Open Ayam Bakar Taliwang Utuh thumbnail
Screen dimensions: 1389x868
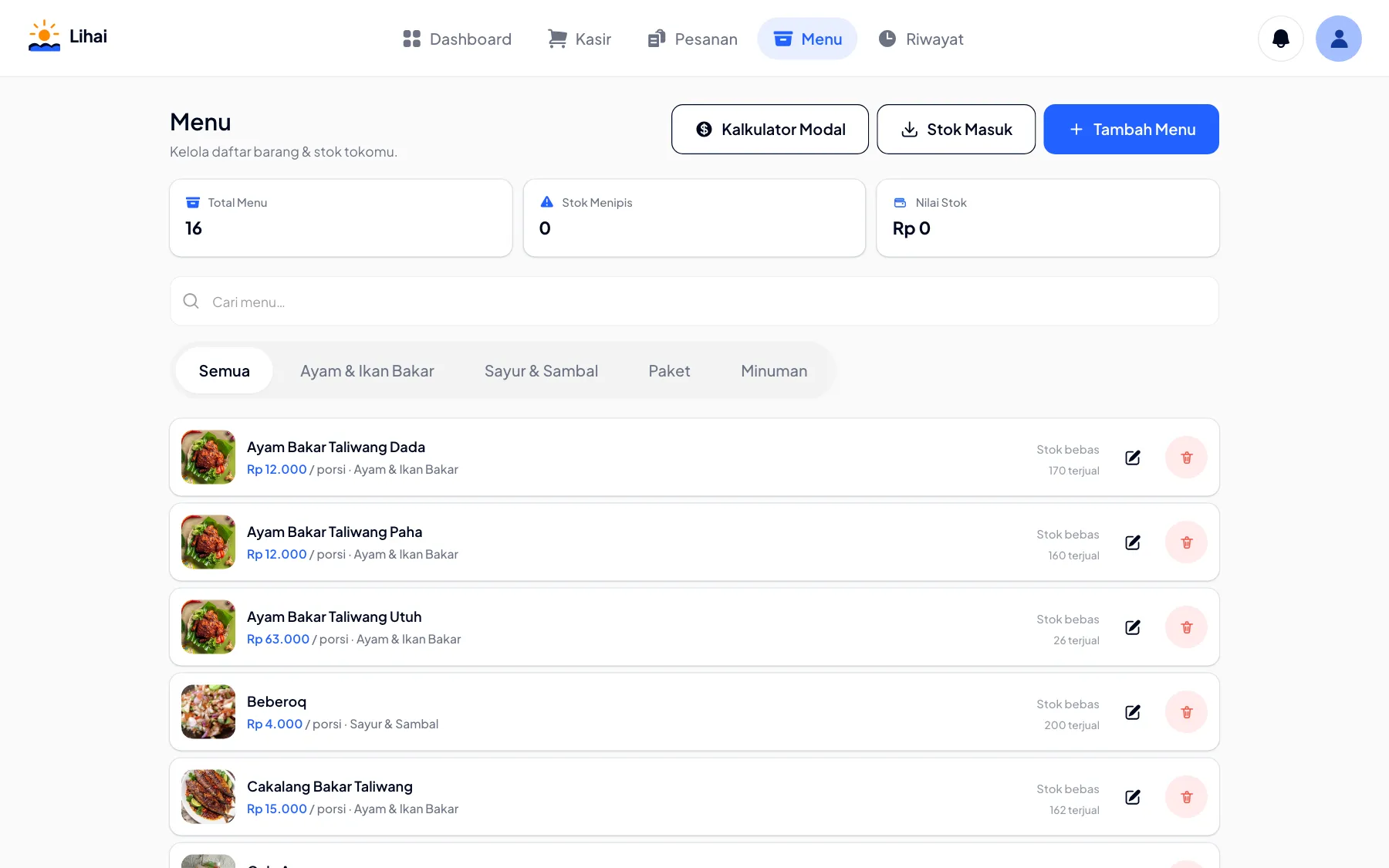pyautogui.click(x=208, y=627)
